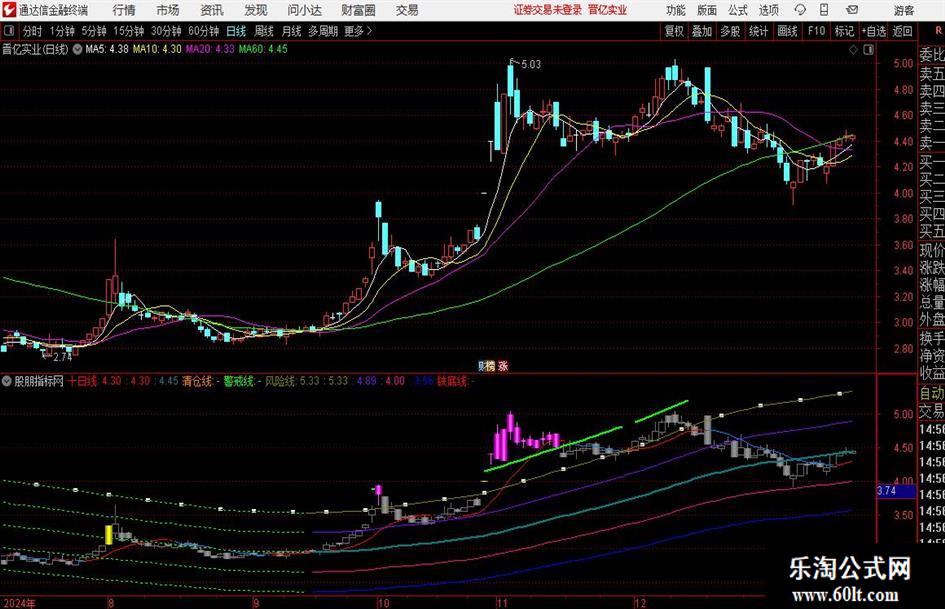
Task: Expand the 股朋指标网 indicator dropdown
Action: [7, 381]
